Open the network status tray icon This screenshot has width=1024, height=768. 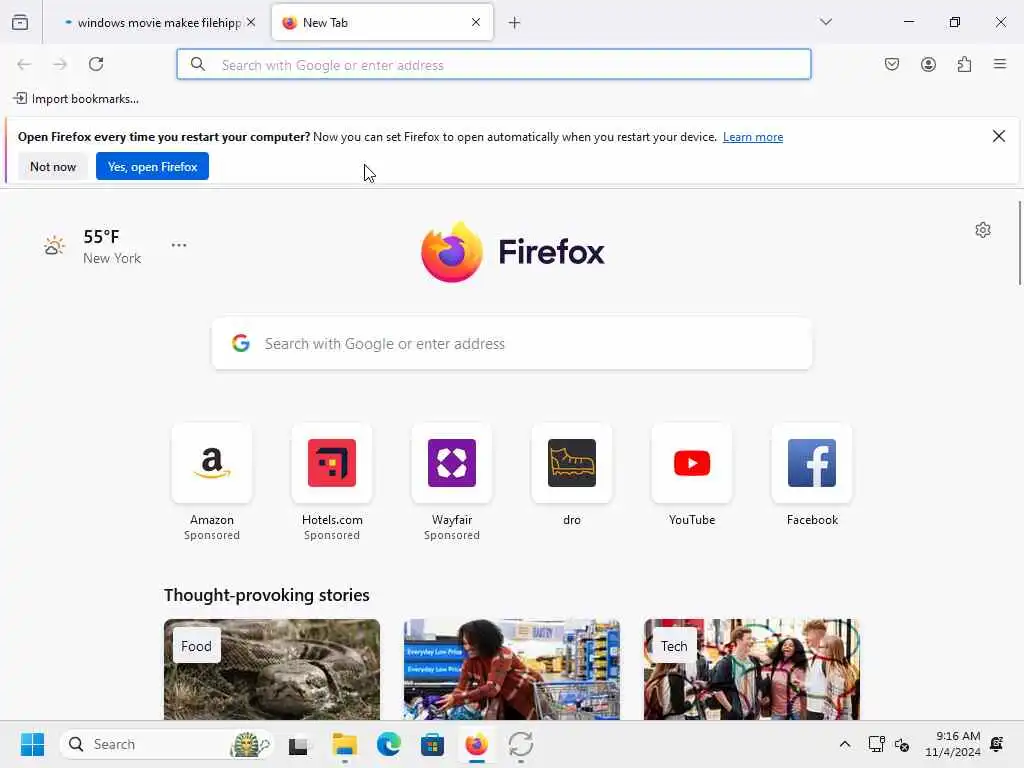point(876,744)
